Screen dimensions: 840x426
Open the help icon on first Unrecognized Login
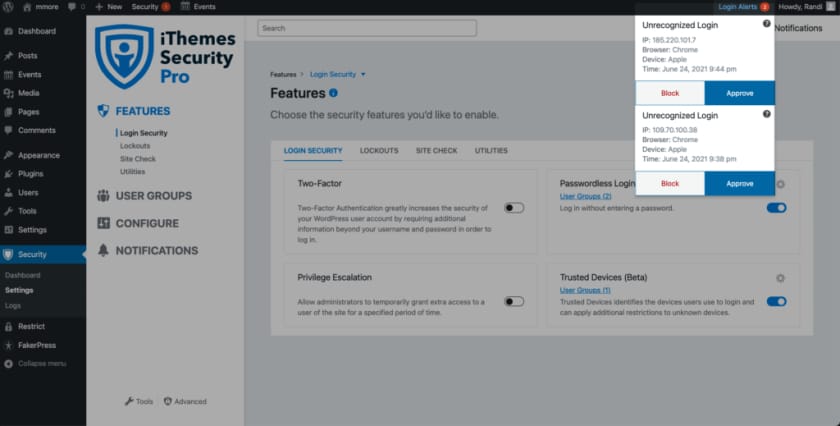(767, 23)
